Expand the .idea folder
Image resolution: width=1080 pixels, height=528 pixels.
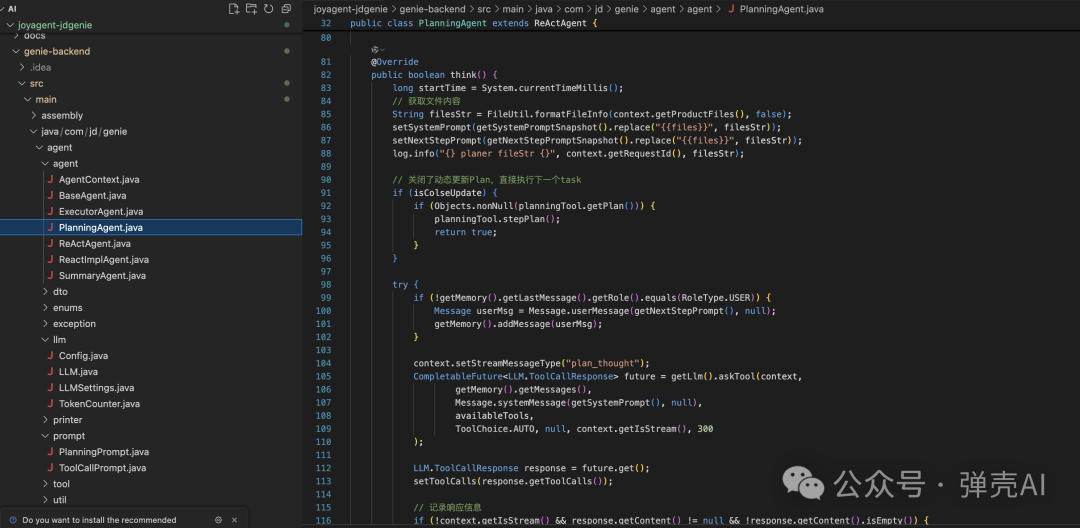point(22,67)
